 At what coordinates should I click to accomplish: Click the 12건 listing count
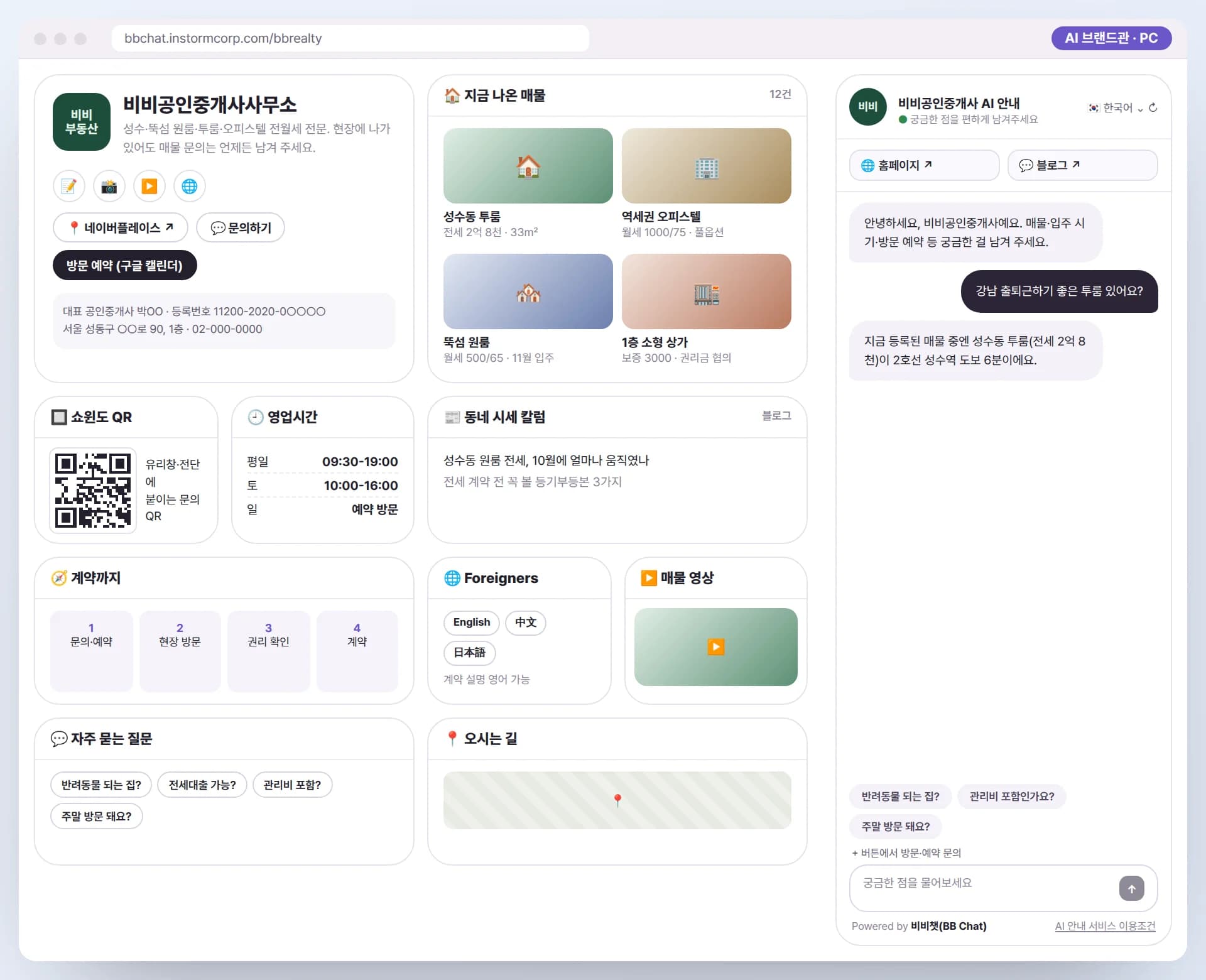point(780,94)
